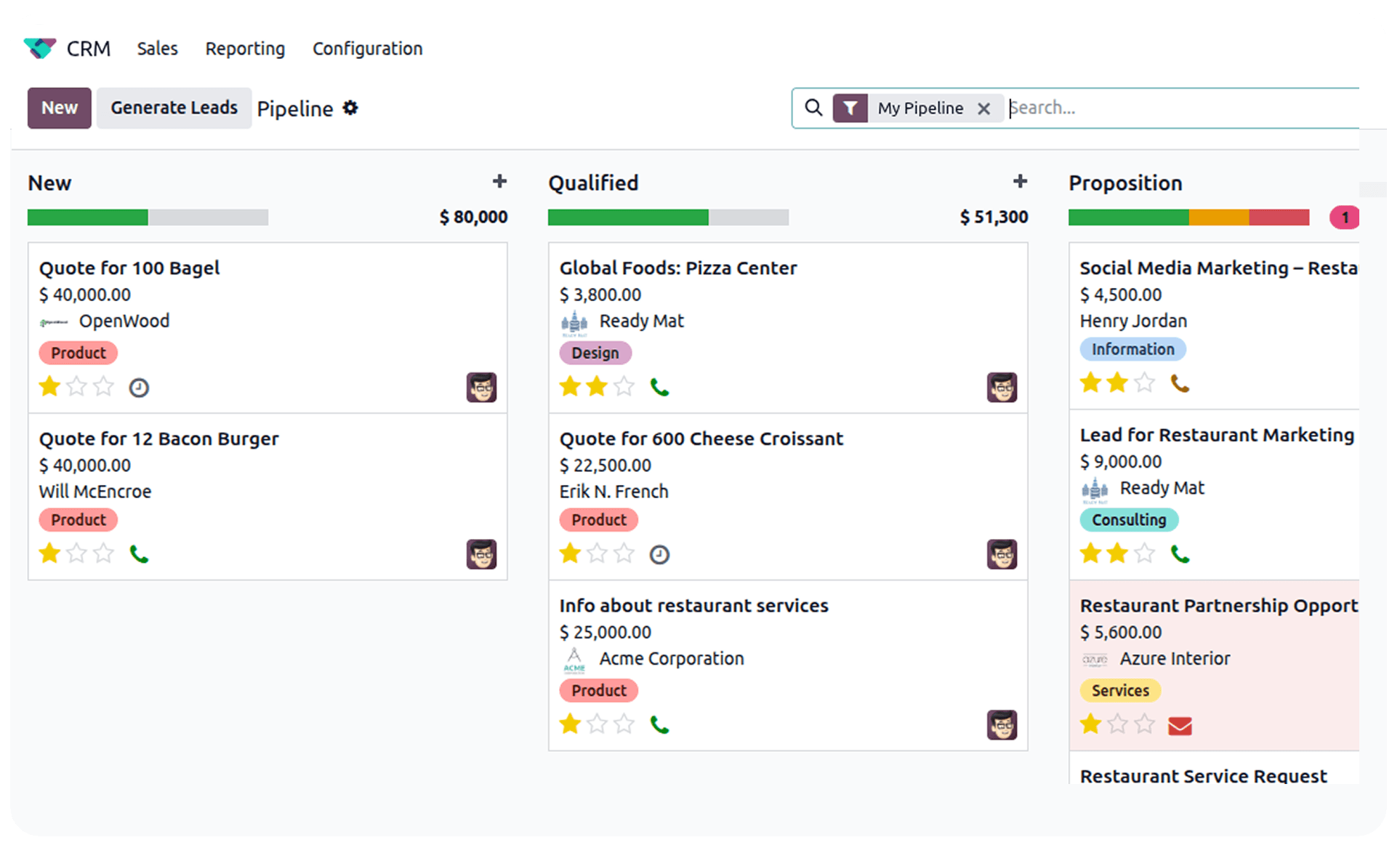Click salesperson avatar on Quote for 12 Bacon Burger

pos(481,554)
